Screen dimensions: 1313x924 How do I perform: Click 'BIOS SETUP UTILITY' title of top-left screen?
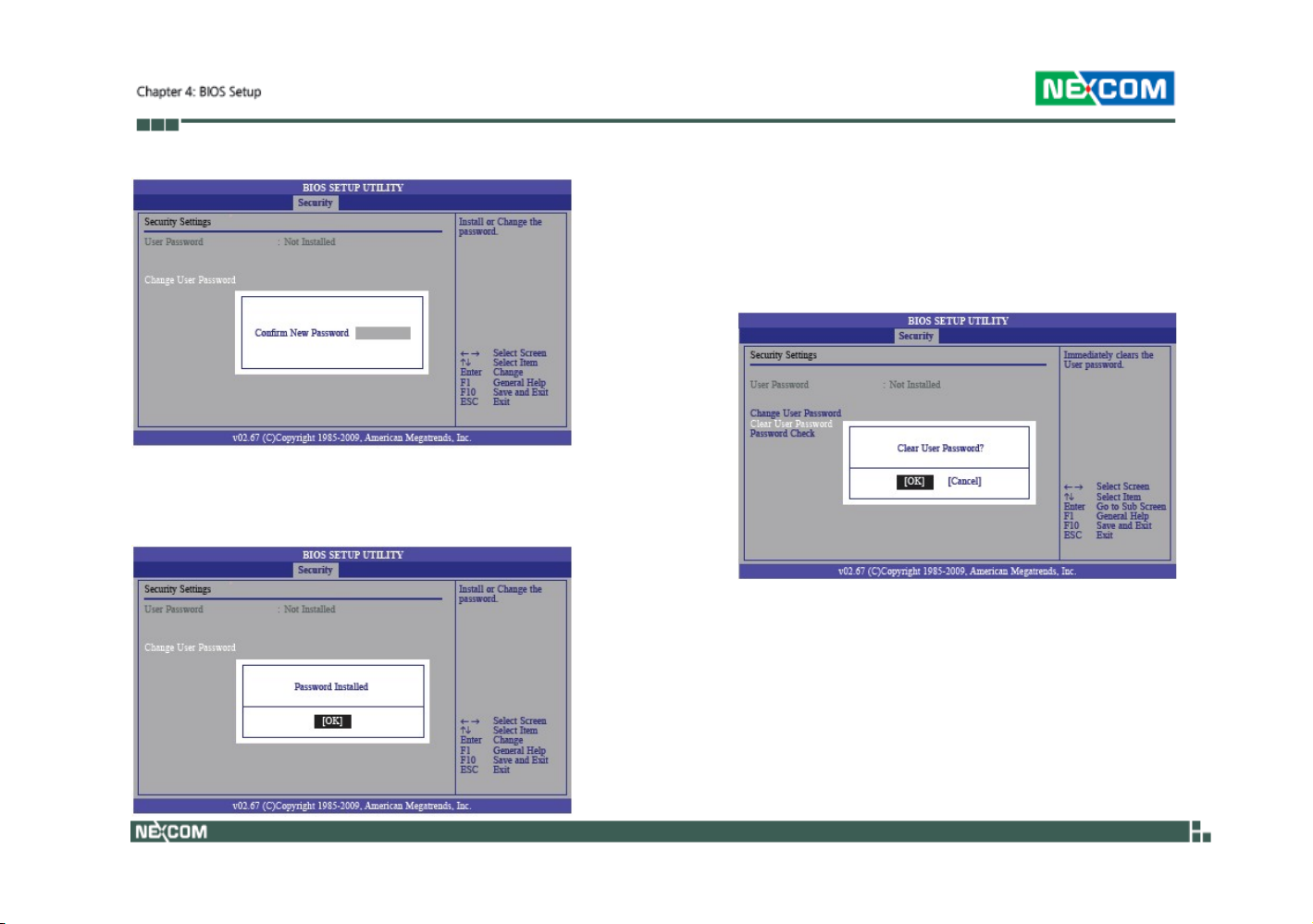[x=353, y=188]
